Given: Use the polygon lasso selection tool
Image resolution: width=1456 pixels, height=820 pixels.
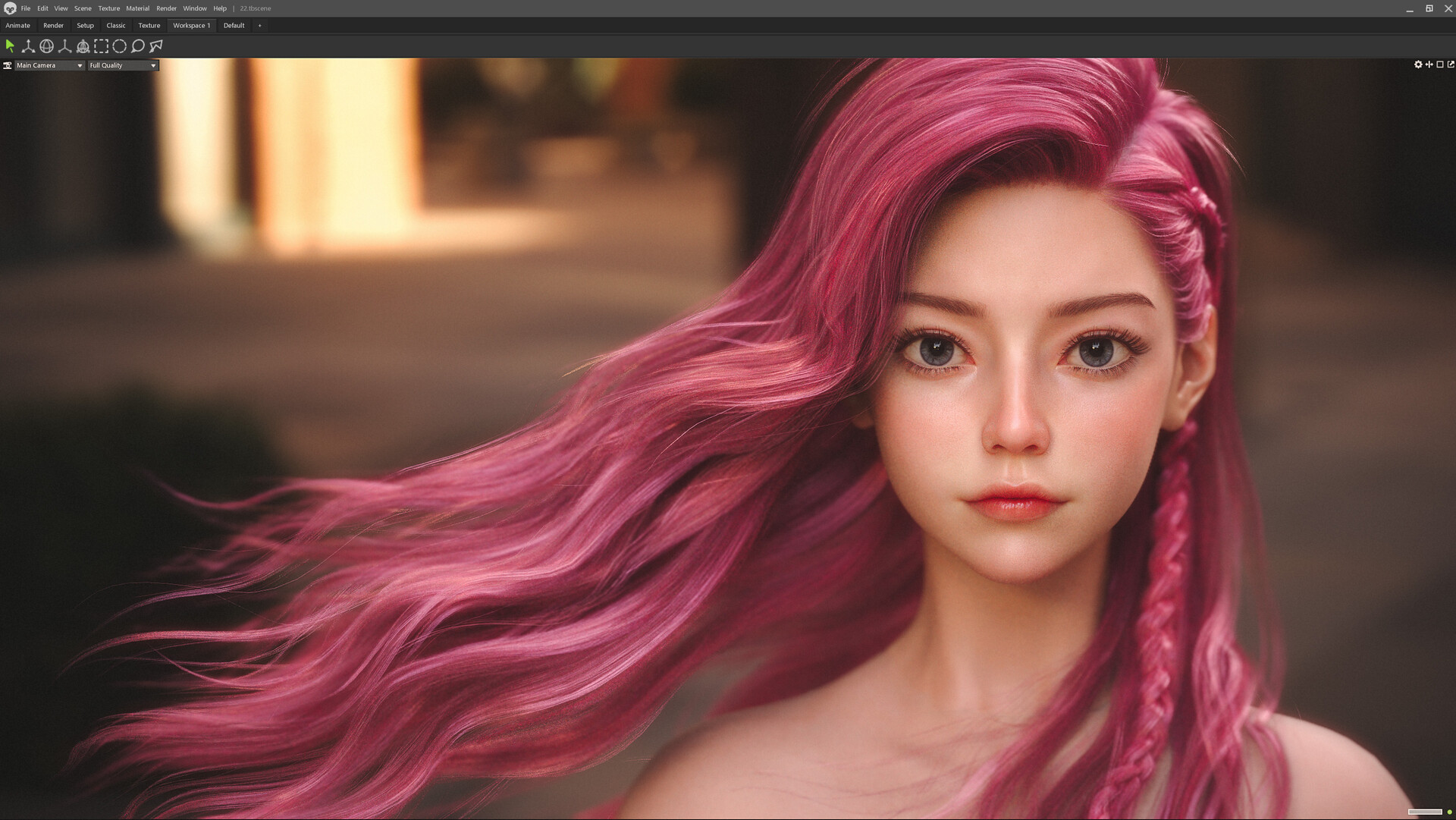Looking at the screenshot, I should [x=156, y=46].
